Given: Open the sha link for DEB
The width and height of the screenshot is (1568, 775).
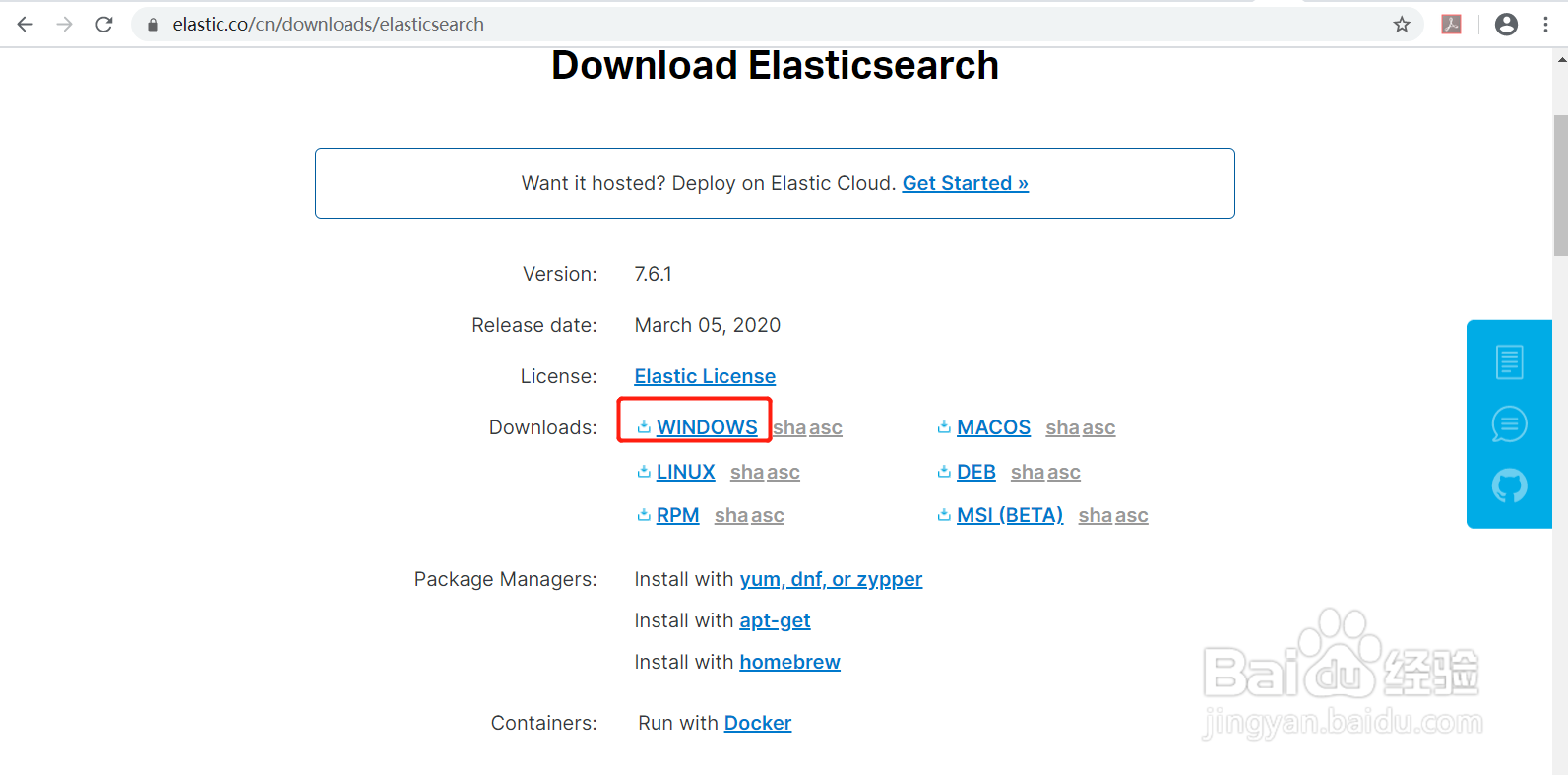Looking at the screenshot, I should 1028,472.
